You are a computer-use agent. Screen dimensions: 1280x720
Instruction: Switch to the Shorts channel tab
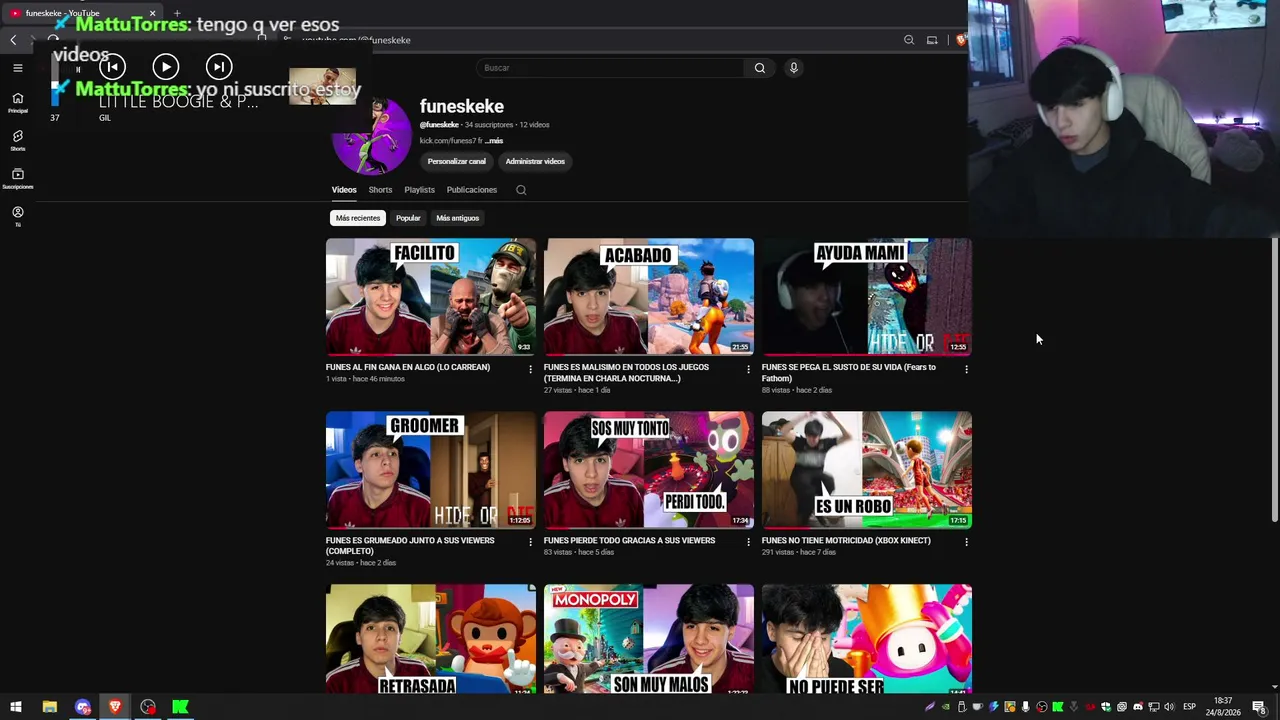pos(380,190)
